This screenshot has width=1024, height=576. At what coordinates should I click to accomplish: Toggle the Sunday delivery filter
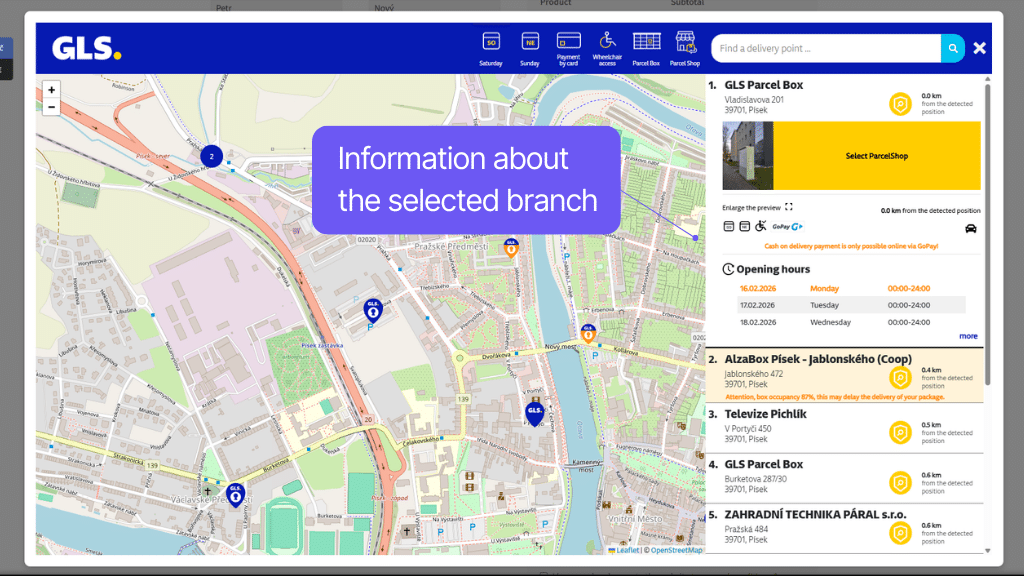(x=530, y=49)
